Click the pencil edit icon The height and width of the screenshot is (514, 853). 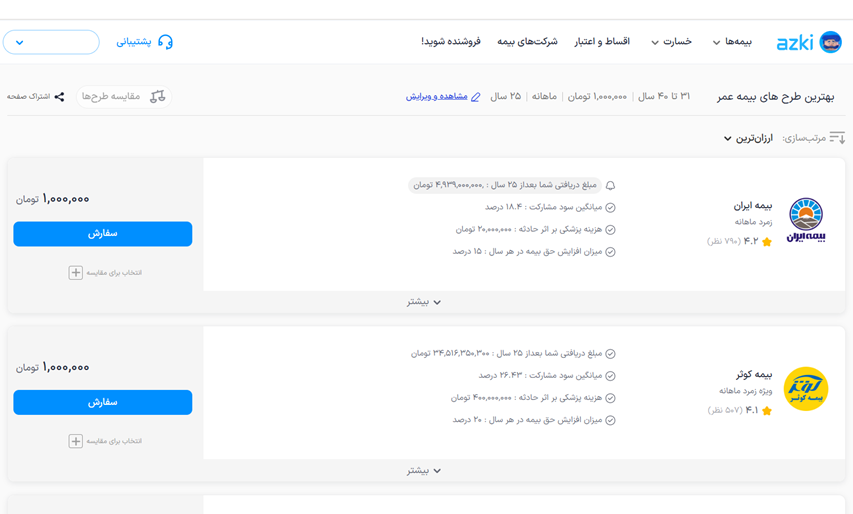476,97
